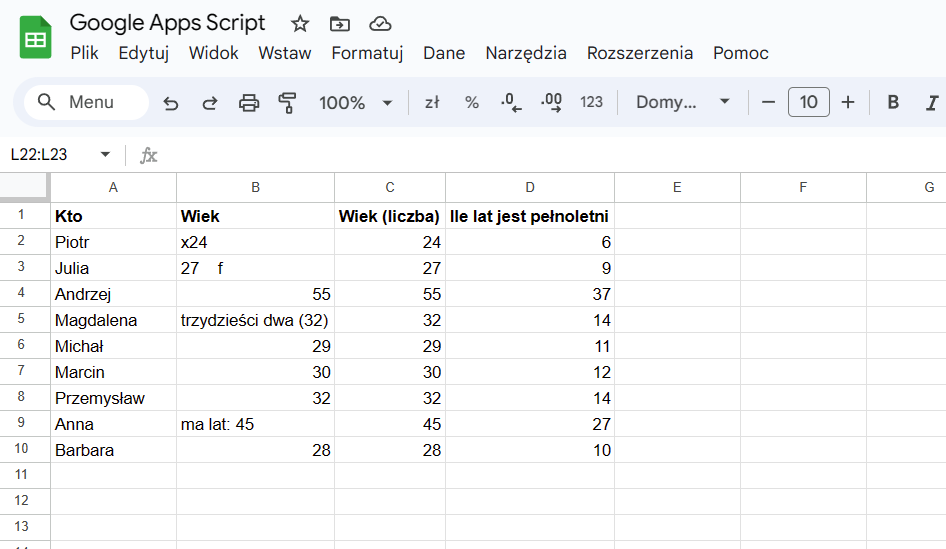Open more number formats 123

[591, 103]
